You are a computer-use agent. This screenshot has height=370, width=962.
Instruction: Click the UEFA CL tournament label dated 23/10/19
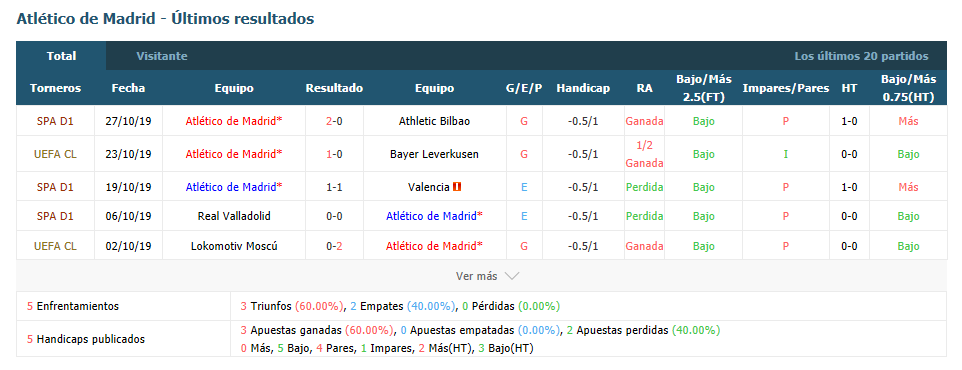coord(55,154)
